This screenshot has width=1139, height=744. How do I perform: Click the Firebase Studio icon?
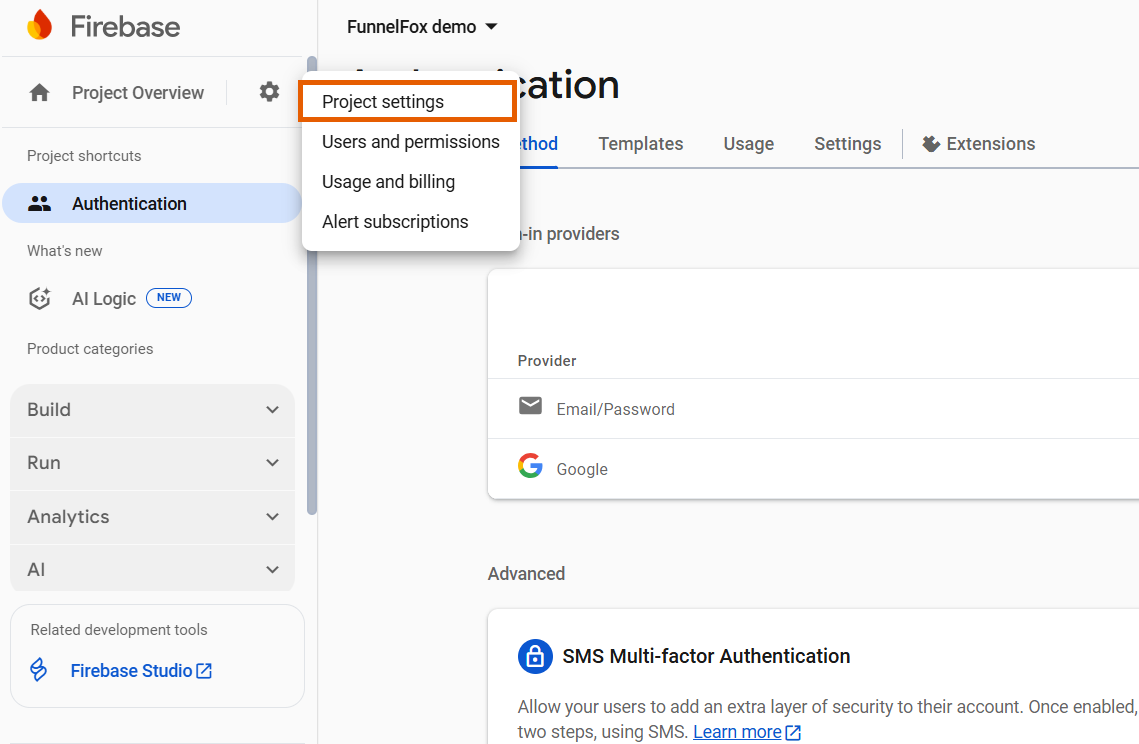pos(38,670)
